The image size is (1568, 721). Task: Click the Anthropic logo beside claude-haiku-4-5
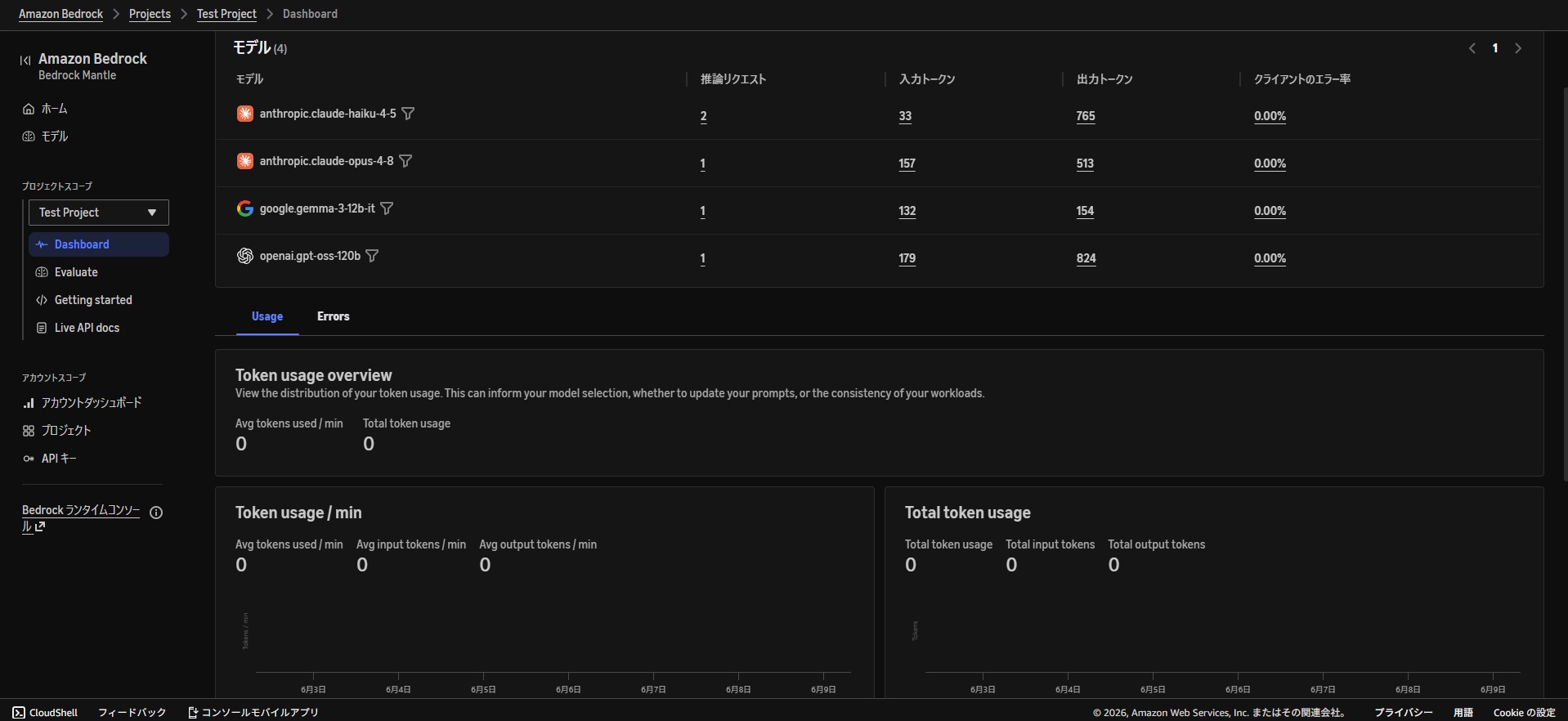click(x=244, y=114)
